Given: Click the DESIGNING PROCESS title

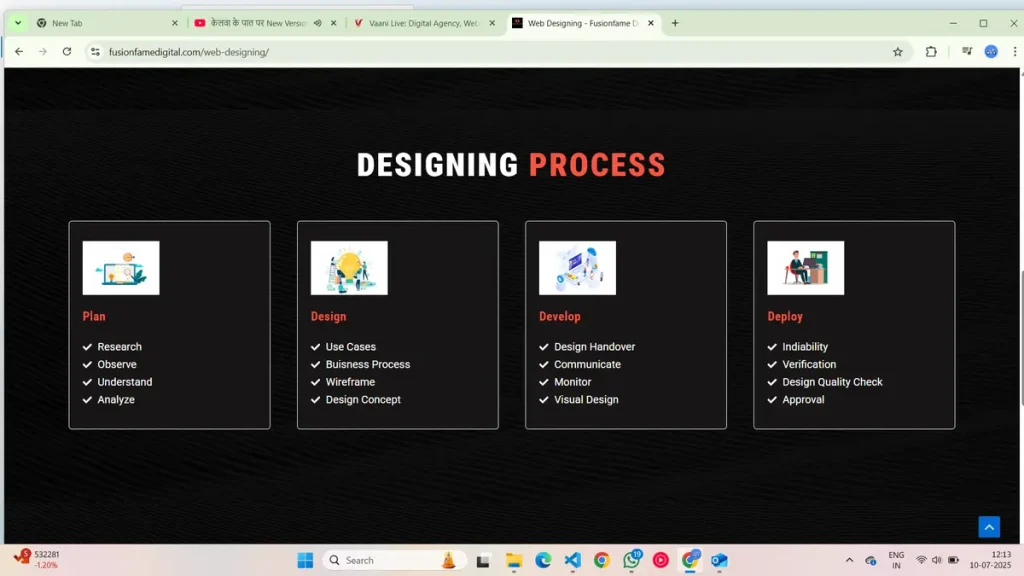Looking at the screenshot, I should (511, 165).
